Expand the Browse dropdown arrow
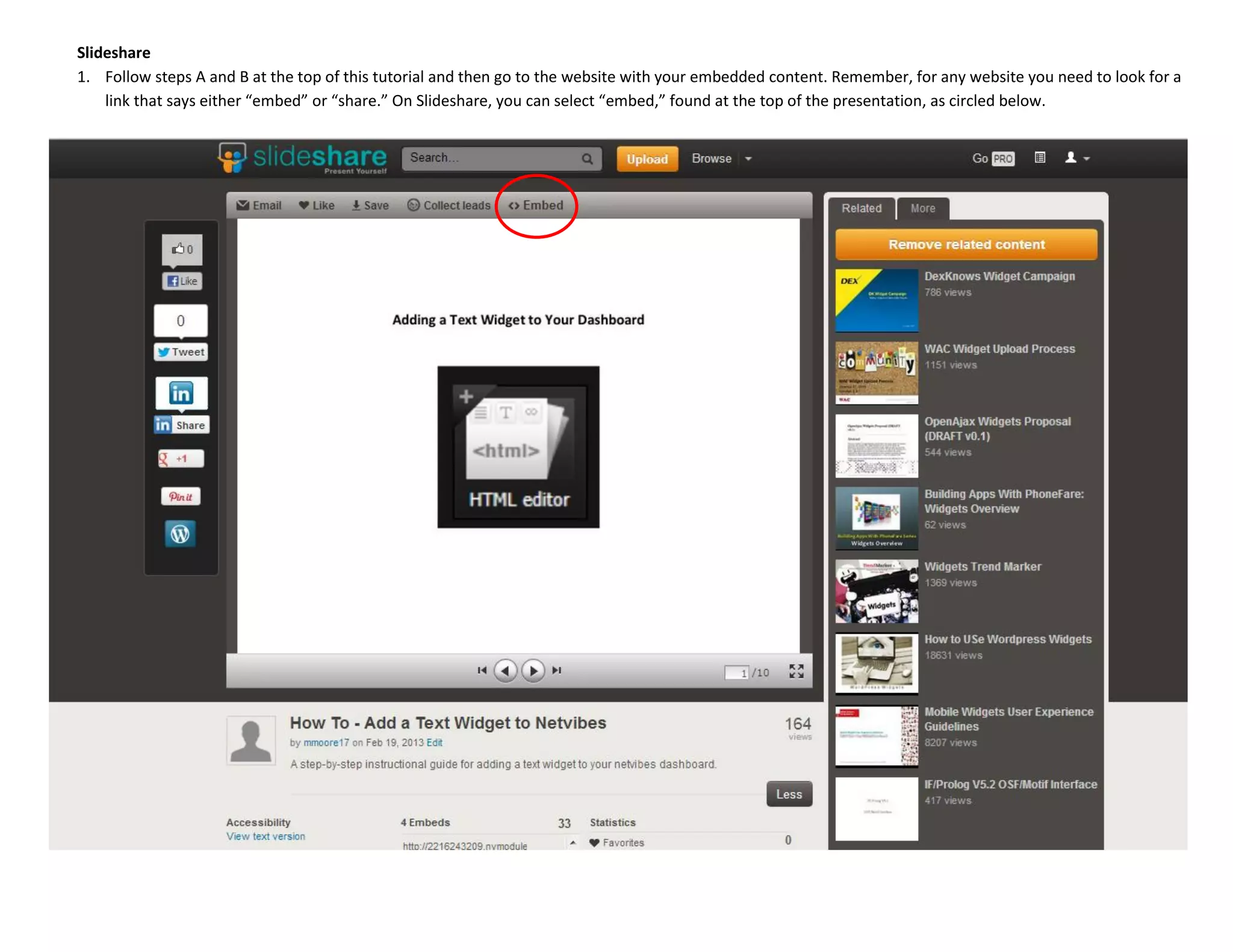Viewport: 1233px width, 952px height. pyautogui.click(x=748, y=159)
